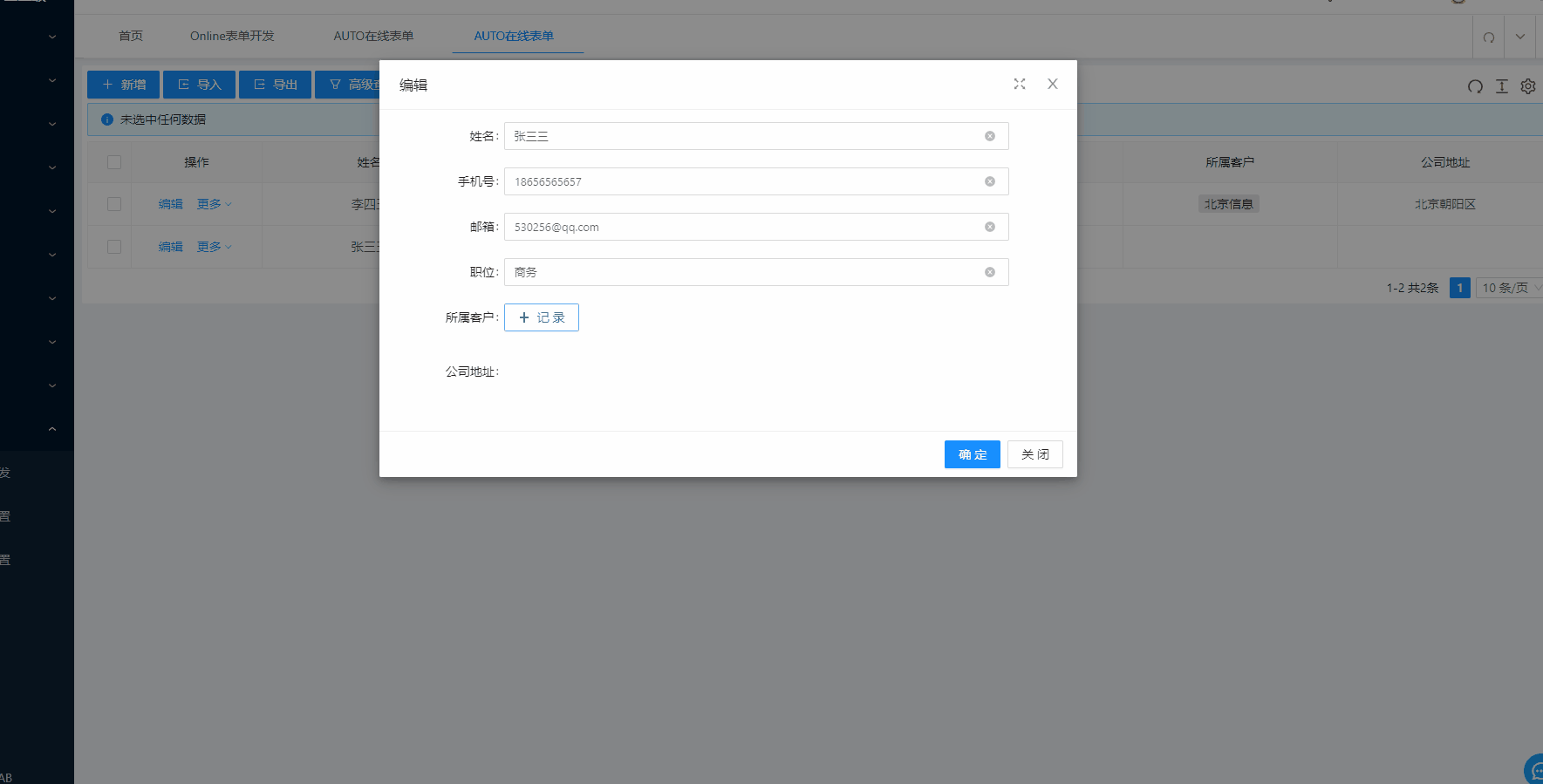
Task: Click 编辑 link in the 李四 row
Action: (171, 204)
